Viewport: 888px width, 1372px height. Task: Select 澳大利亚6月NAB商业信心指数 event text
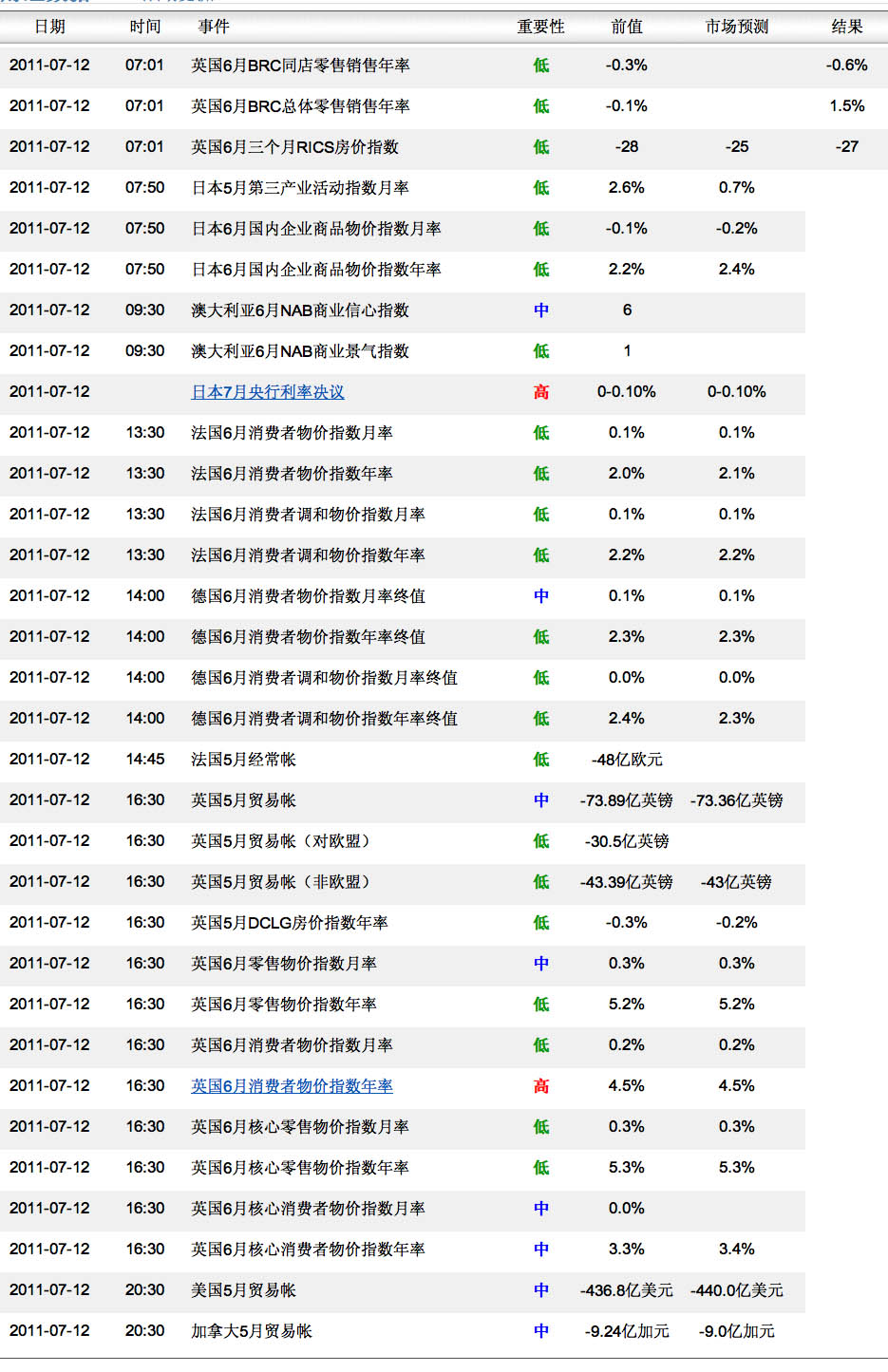click(x=300, y=310)
